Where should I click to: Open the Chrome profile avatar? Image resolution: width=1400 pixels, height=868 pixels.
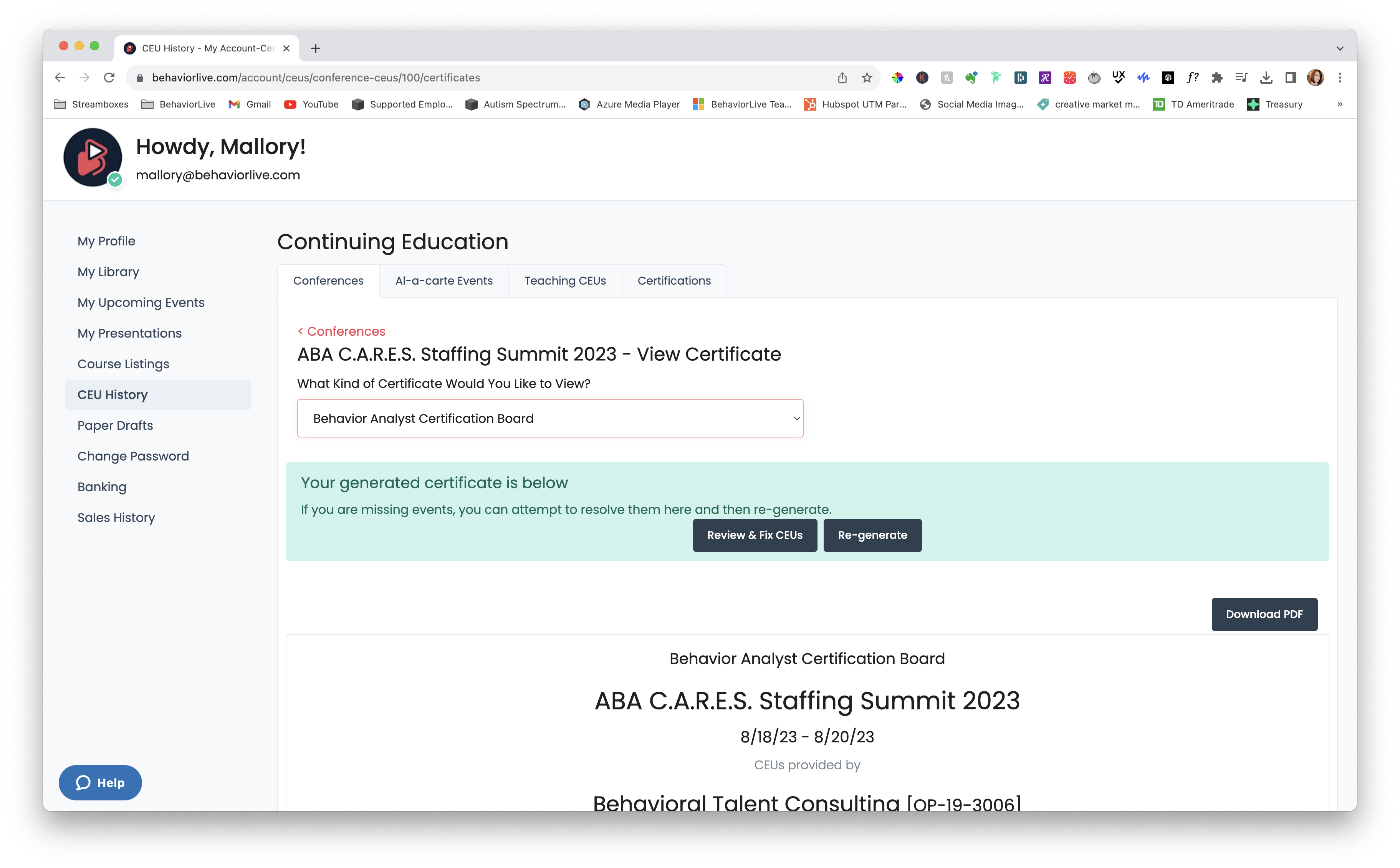coord(1316,78)
